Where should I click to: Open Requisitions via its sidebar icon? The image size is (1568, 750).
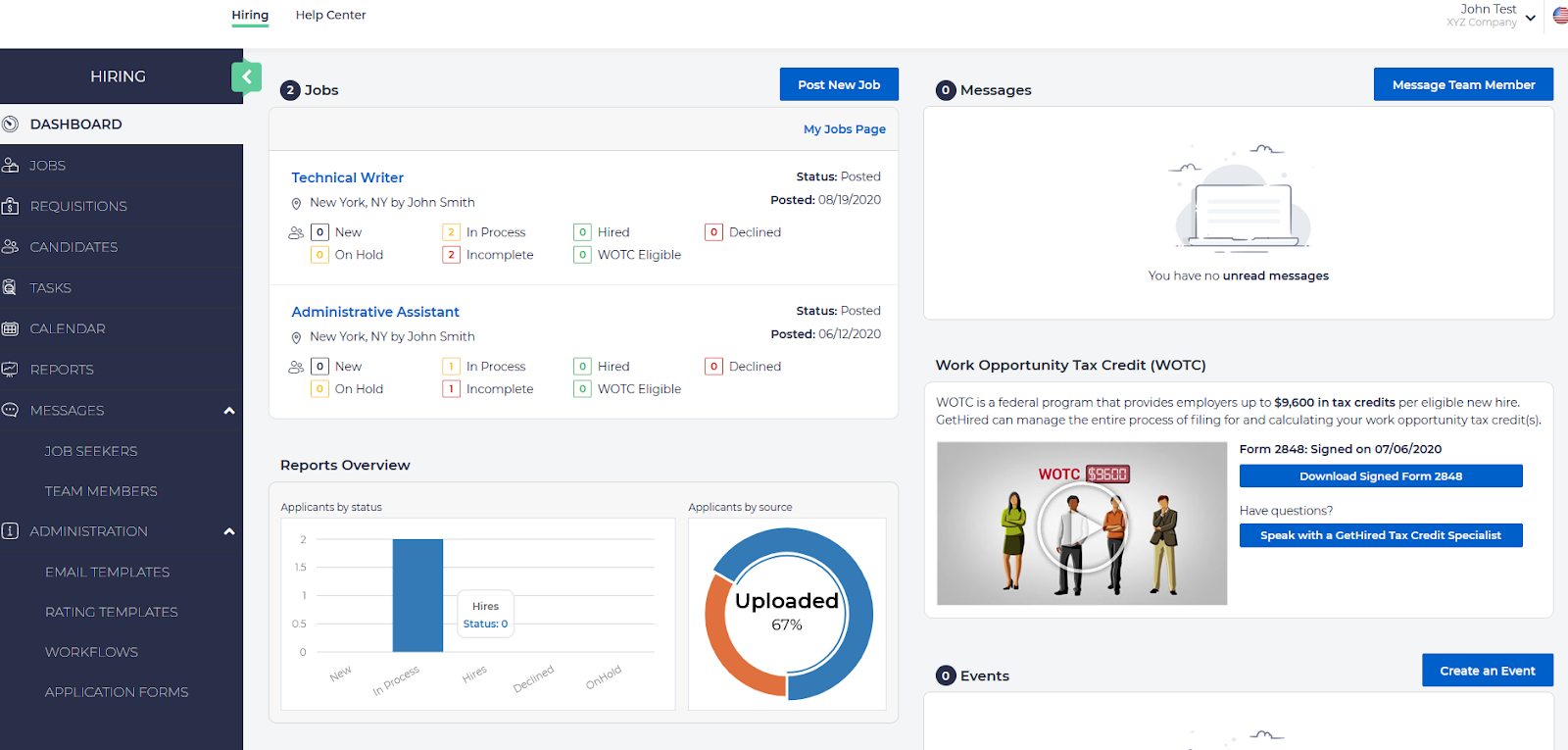[11, 206]
